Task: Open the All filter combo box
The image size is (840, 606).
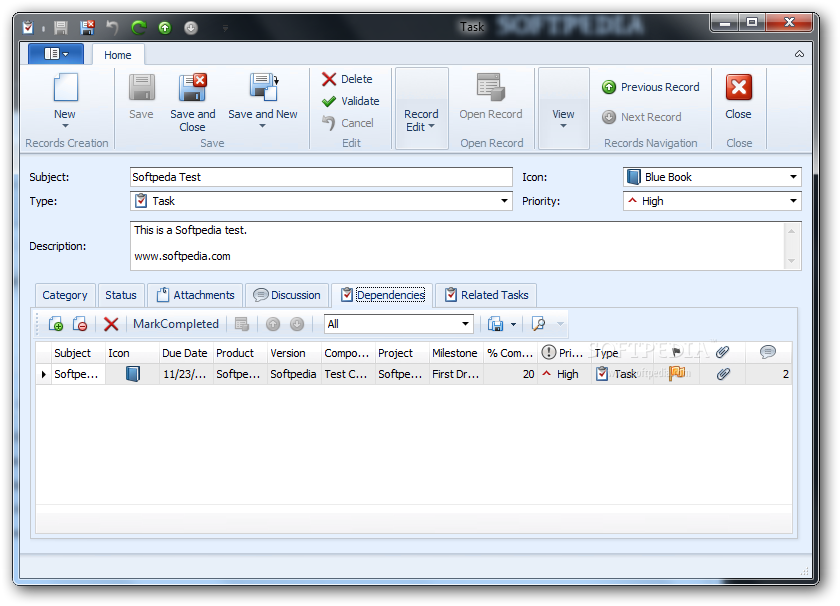Action: 399,324
